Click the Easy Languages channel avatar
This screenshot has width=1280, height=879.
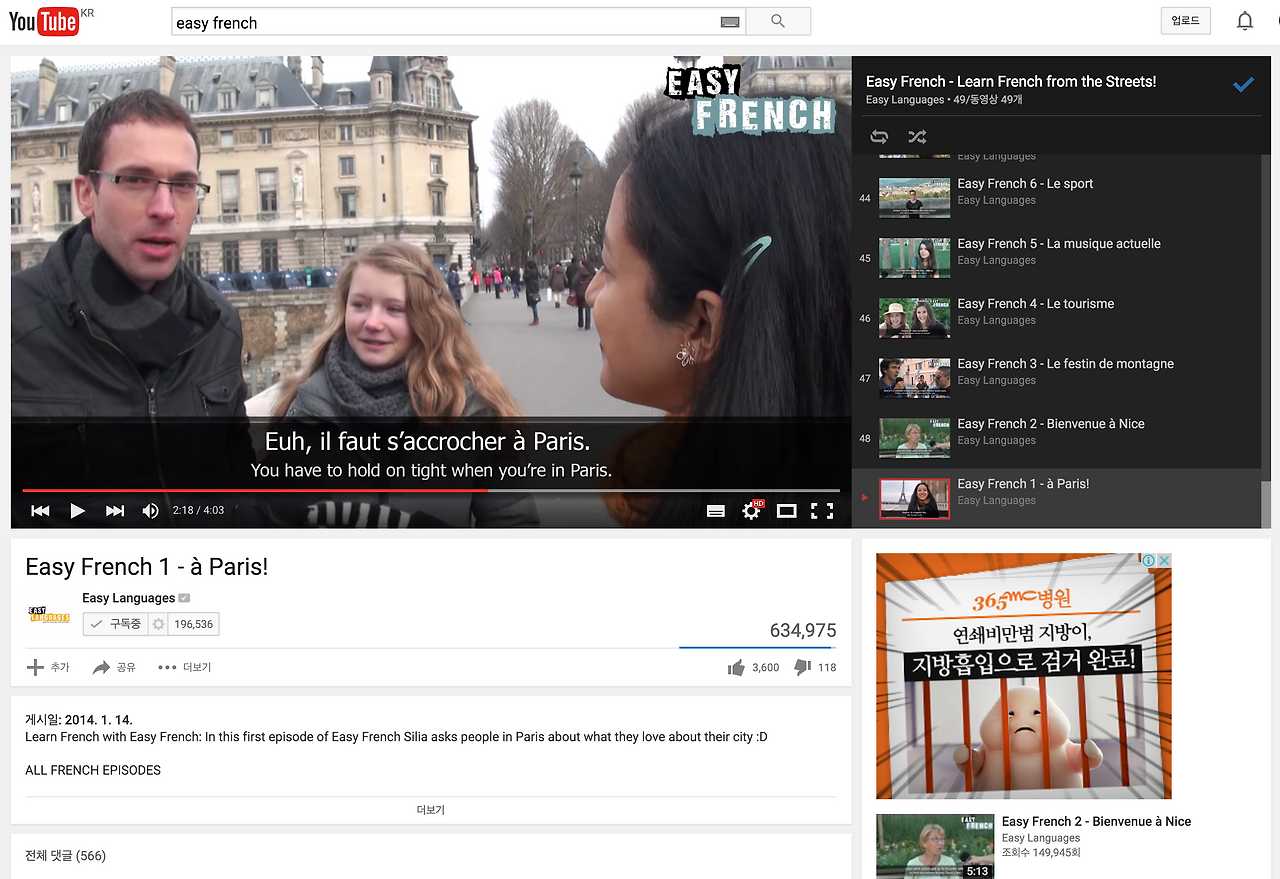49,614
